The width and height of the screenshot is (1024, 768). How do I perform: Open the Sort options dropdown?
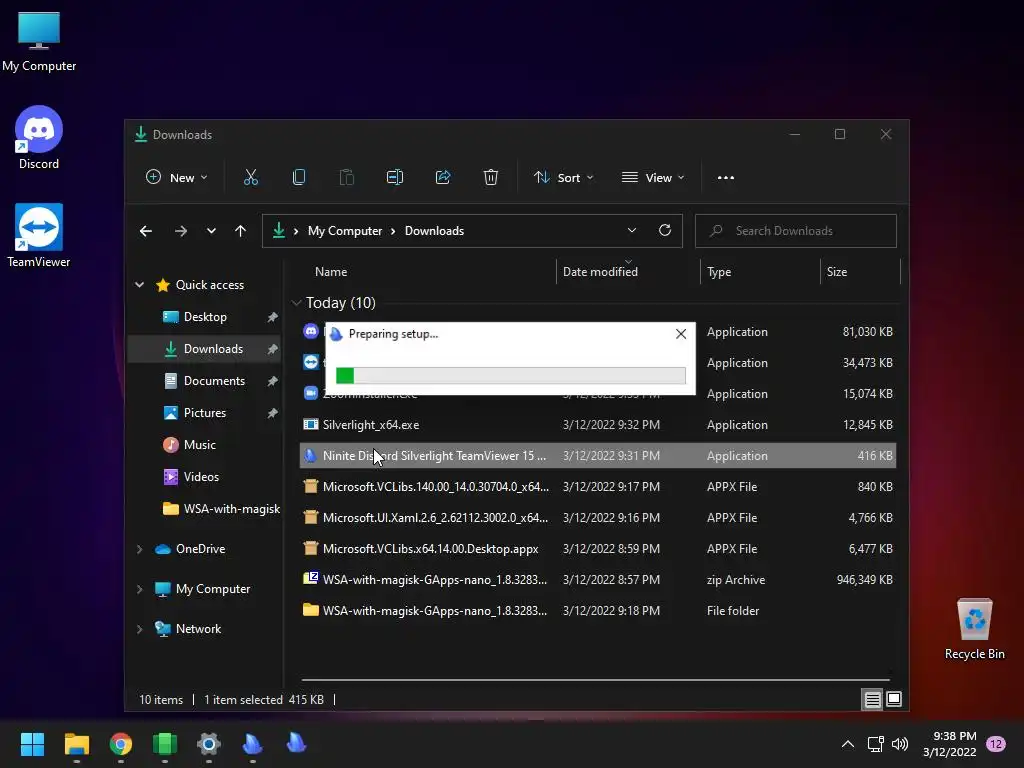click(564, 178)
